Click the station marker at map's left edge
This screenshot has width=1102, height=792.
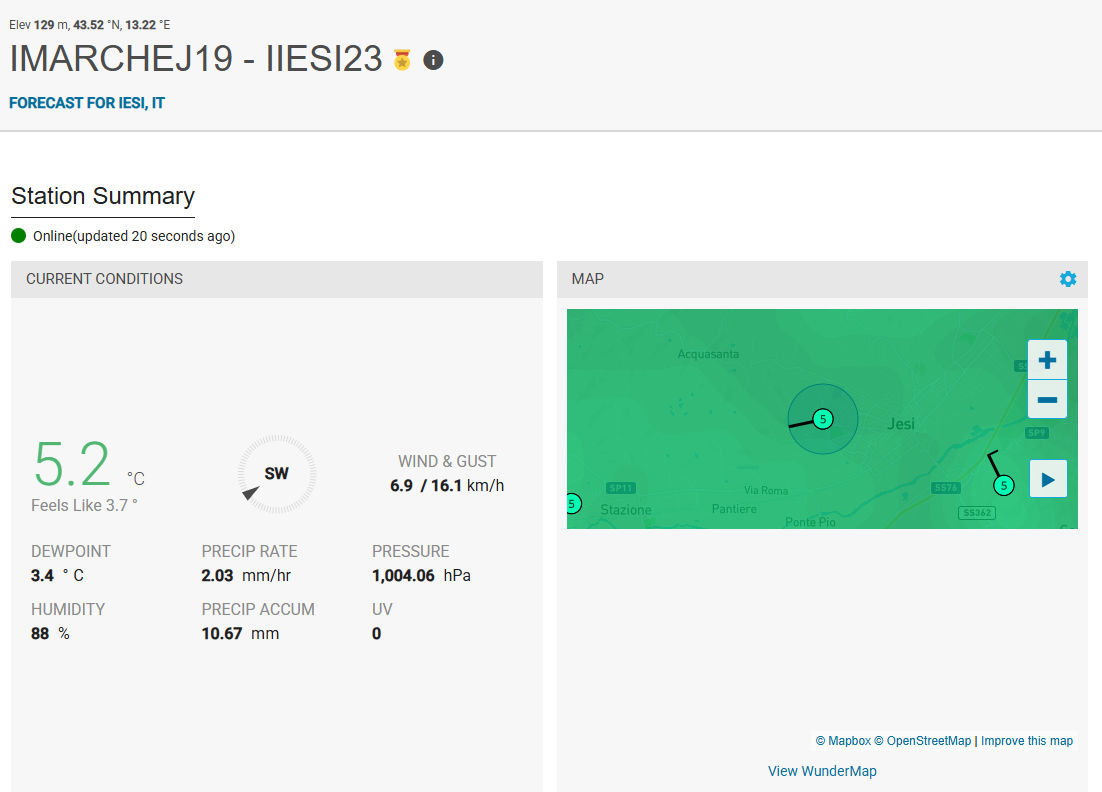pos(572,503)
